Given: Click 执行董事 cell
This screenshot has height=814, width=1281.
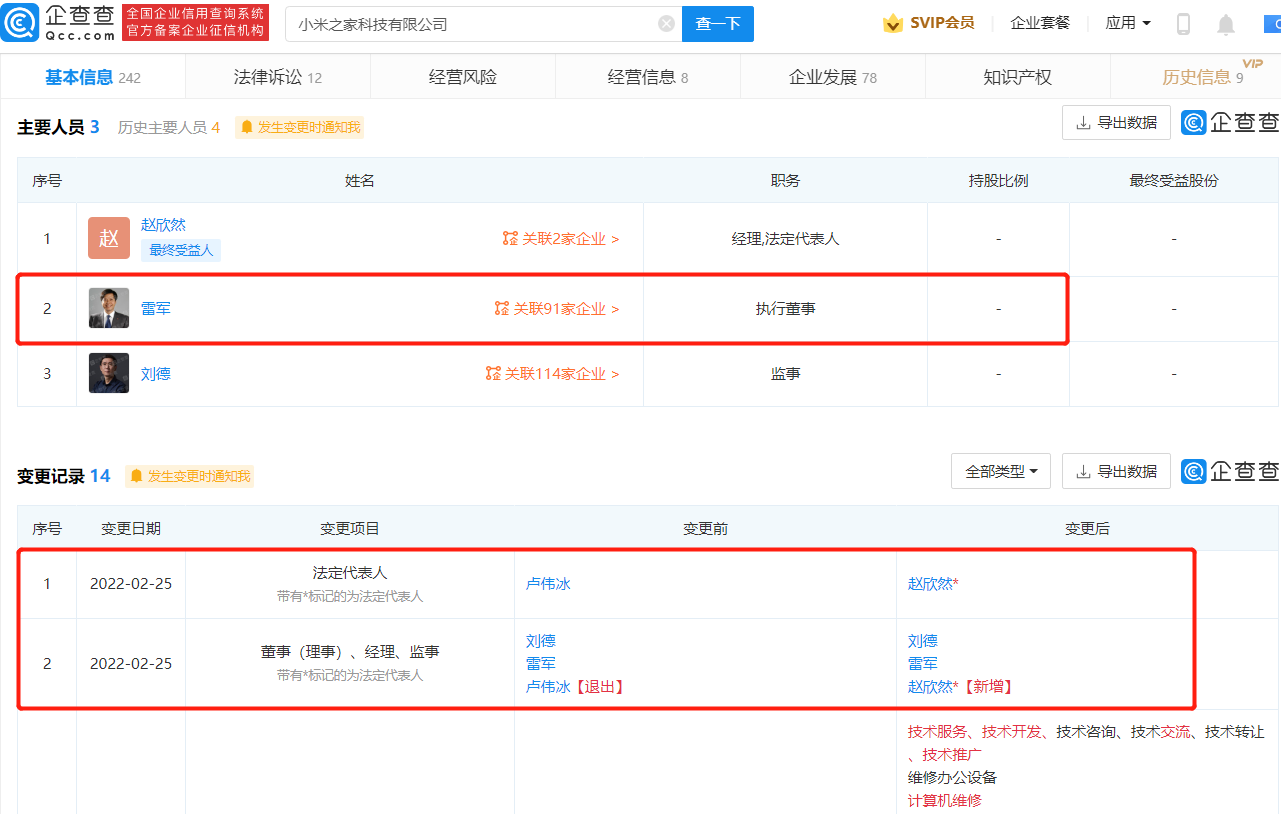Looking at the screenshot, I should pos(785,309).
